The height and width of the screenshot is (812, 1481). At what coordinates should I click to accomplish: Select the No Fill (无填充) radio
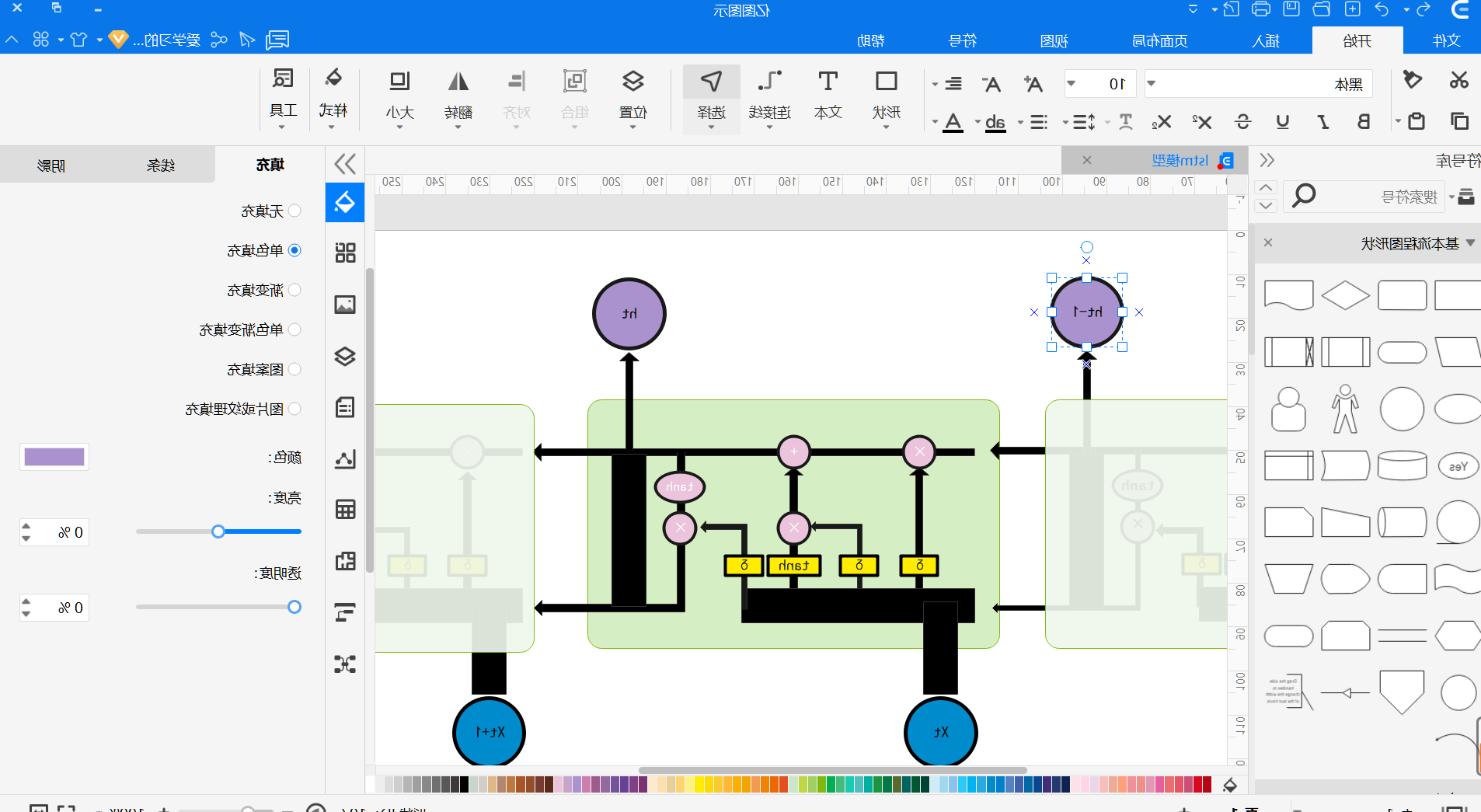point(294,211)
